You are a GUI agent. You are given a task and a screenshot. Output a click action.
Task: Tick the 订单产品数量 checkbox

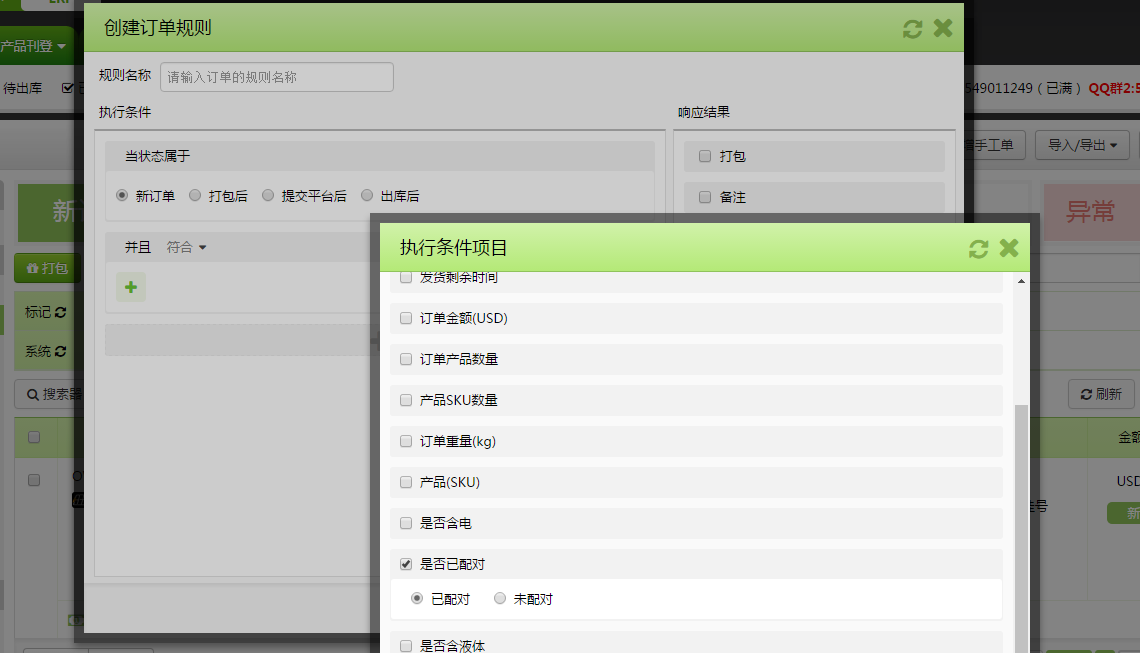click(406, 359)
